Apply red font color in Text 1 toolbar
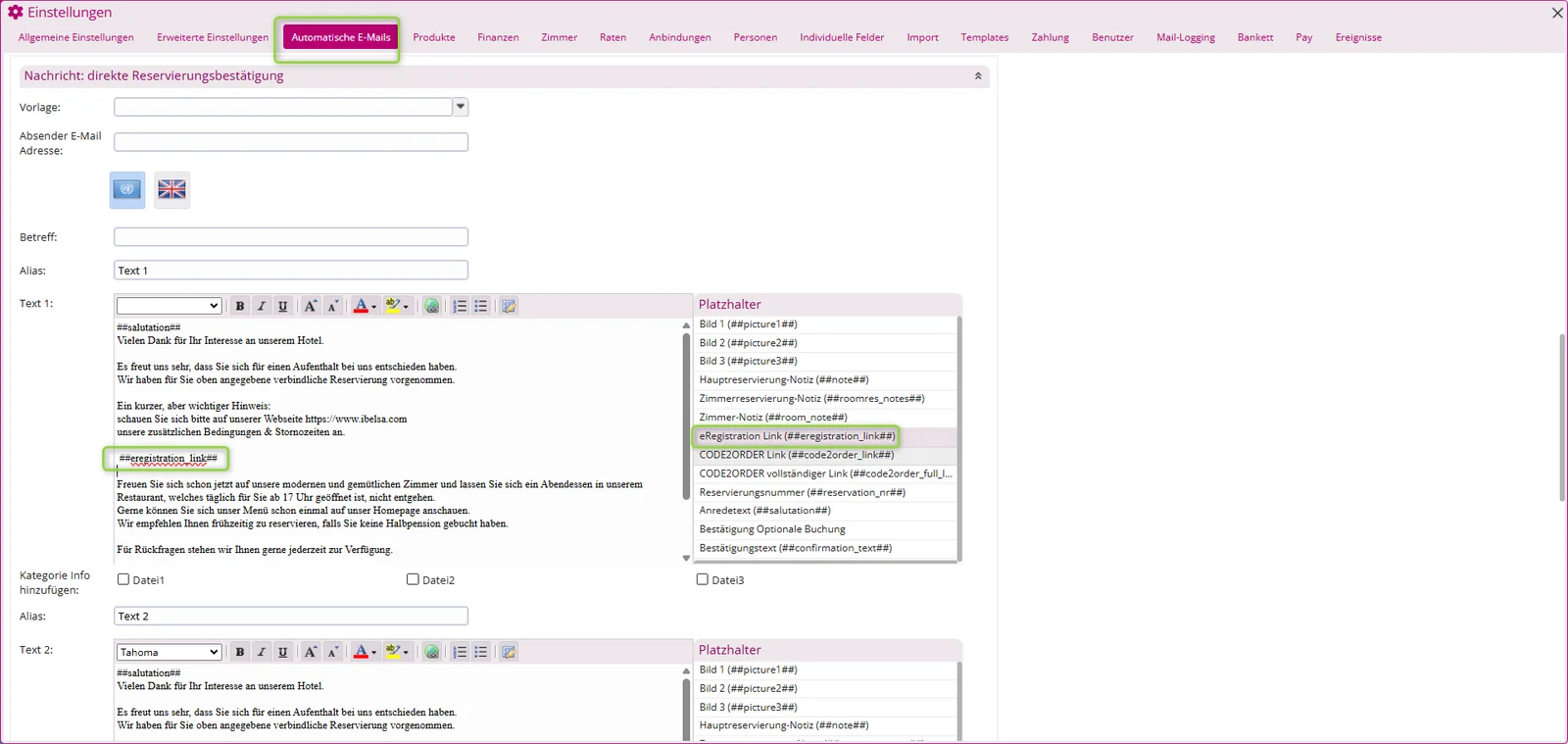This screenshot has height=744, width=1568. point(361,306)
